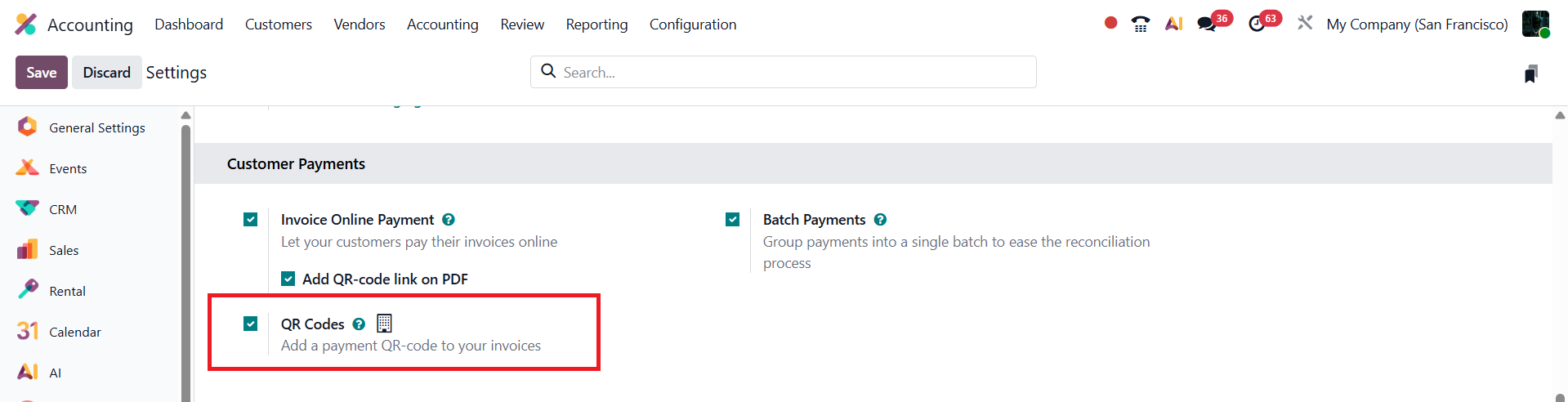The height and width of the screenshot is (402, 1568).
Task: Click the bookmark icon beside search
Action: tap(1531, 74)
